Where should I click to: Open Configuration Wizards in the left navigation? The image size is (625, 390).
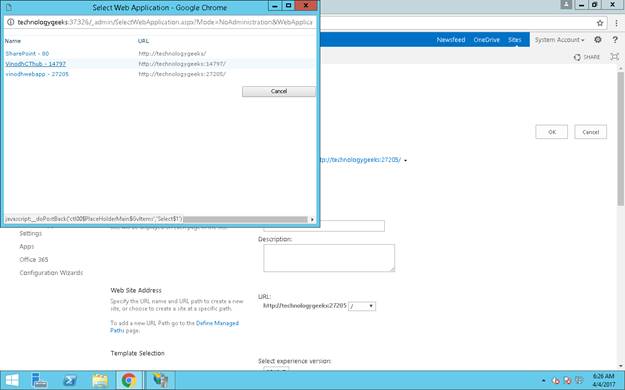[51, 273]
